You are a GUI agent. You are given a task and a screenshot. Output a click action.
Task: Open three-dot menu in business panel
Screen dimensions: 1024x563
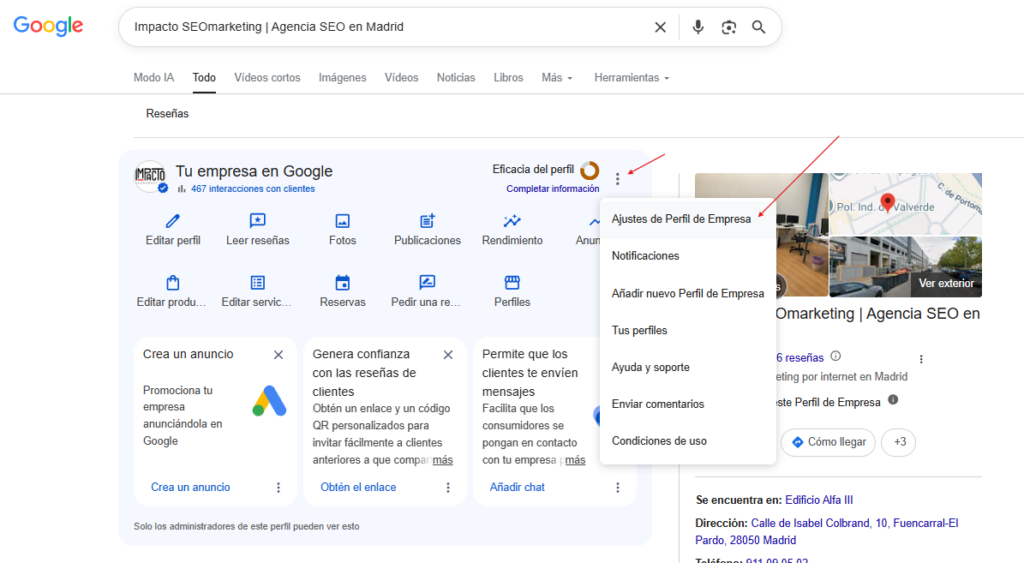[x=921, y=359]
